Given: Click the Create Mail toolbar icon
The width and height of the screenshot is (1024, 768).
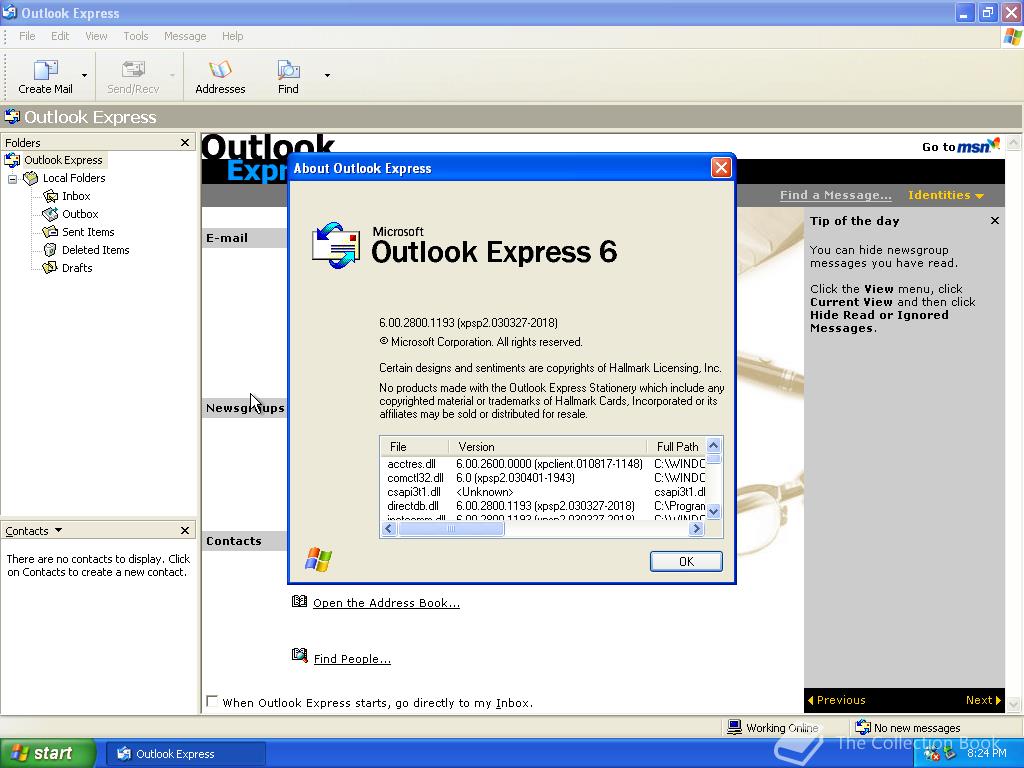Looking at the screenshot, I should (x=46, y=69).
